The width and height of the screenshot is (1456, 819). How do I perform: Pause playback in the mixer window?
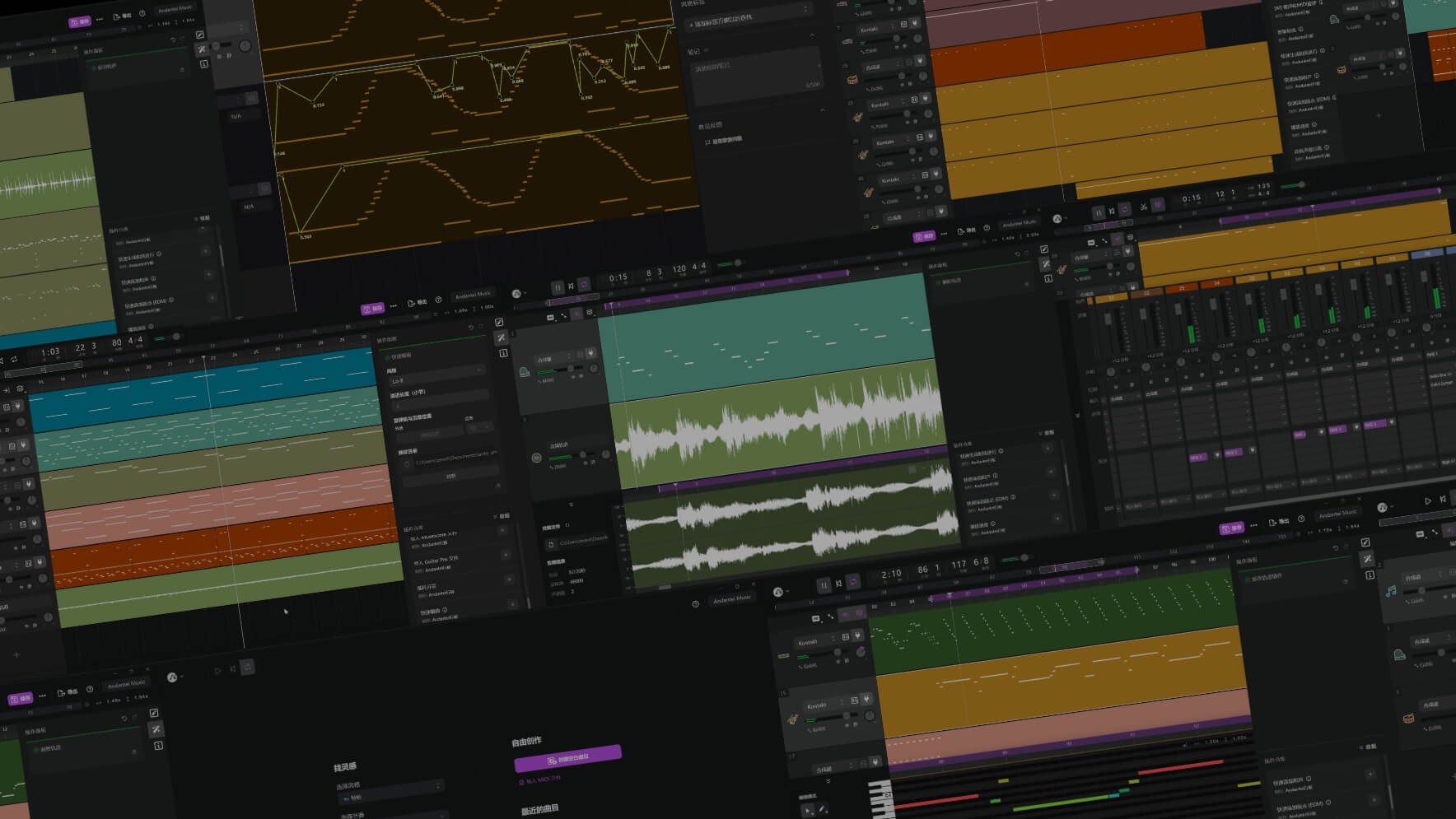click(x=1098, y=212)
